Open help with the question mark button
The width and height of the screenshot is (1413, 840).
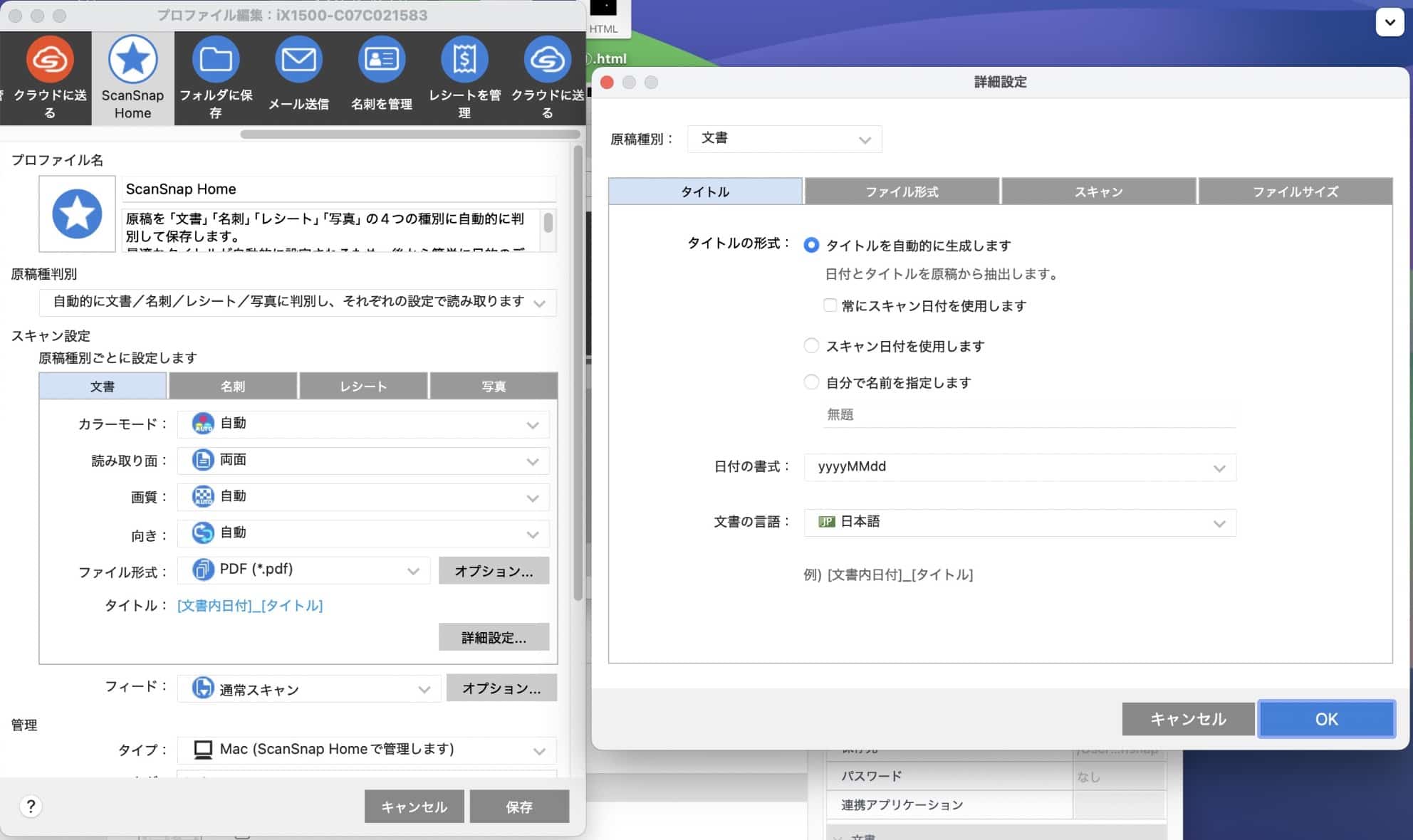click(30, 807)
